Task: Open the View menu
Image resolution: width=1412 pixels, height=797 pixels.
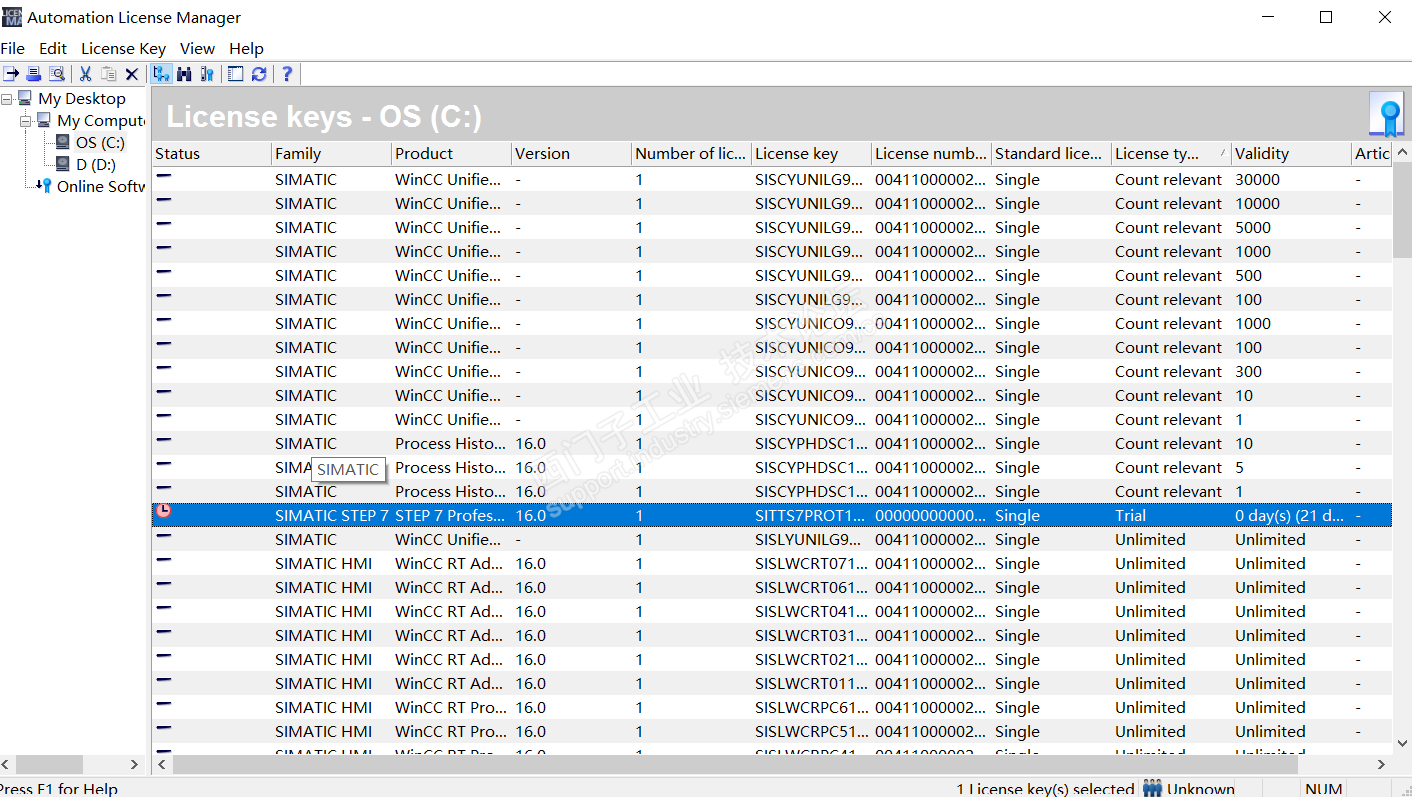Action: pyautogui.click(x=197, y=48)
